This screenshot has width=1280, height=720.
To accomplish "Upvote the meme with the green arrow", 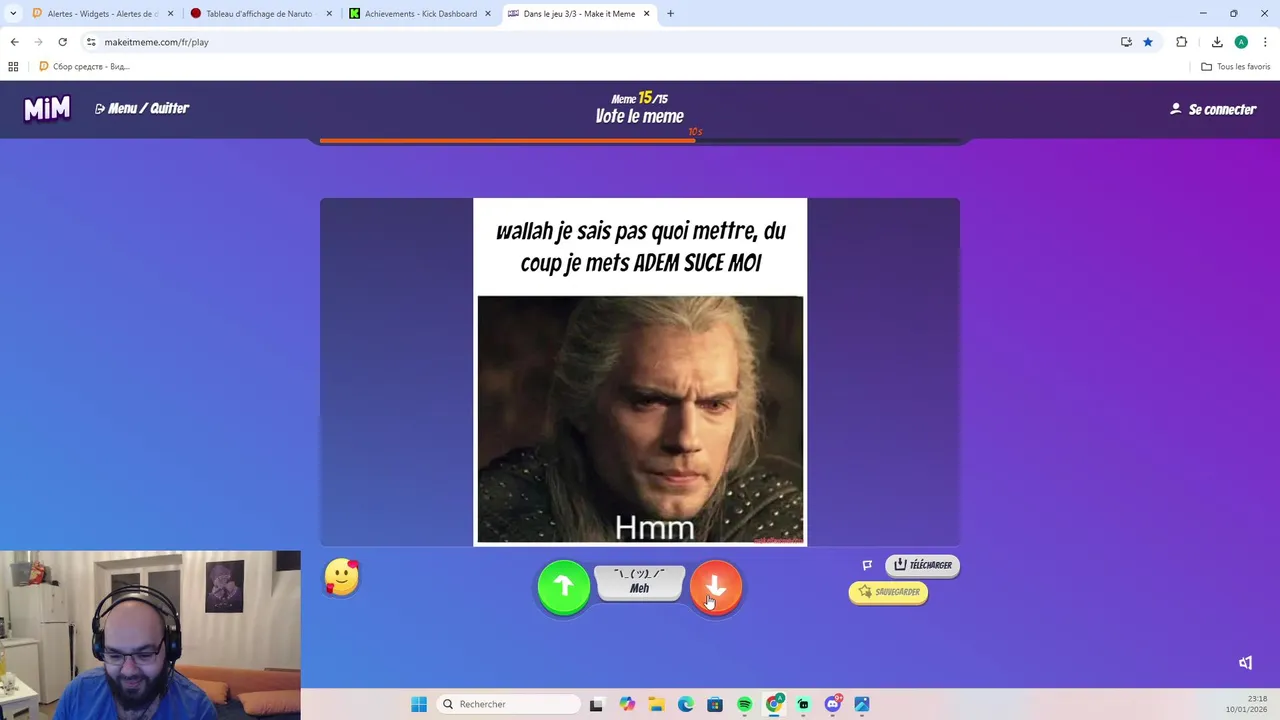I will pyautogui.click(x=564, y=587).
